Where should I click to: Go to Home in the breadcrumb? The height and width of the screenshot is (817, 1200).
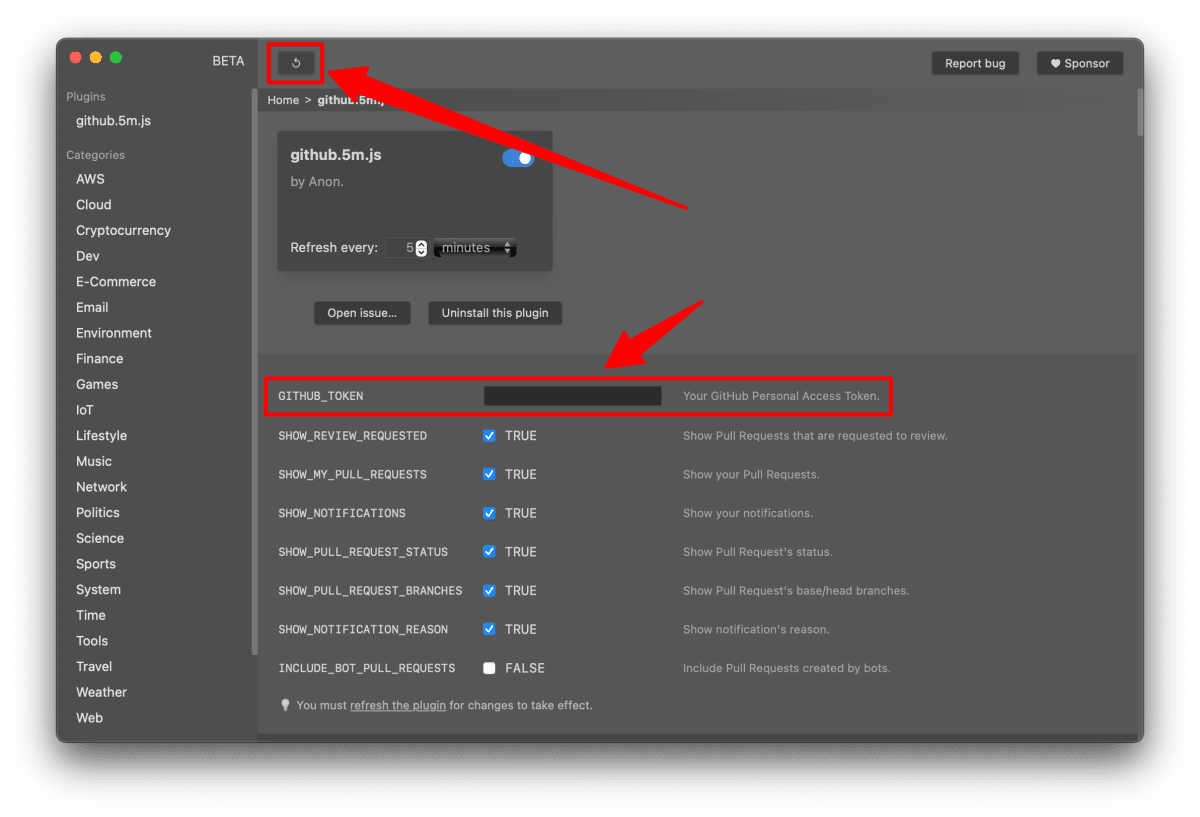point(283,100)
